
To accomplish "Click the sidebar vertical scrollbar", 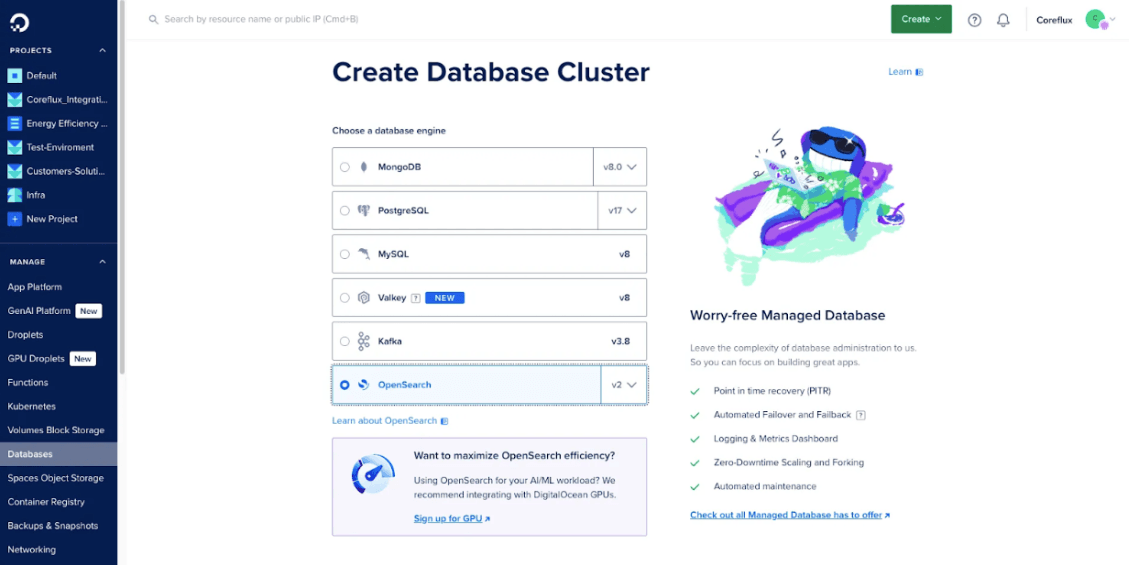I will tap(121, 200).
